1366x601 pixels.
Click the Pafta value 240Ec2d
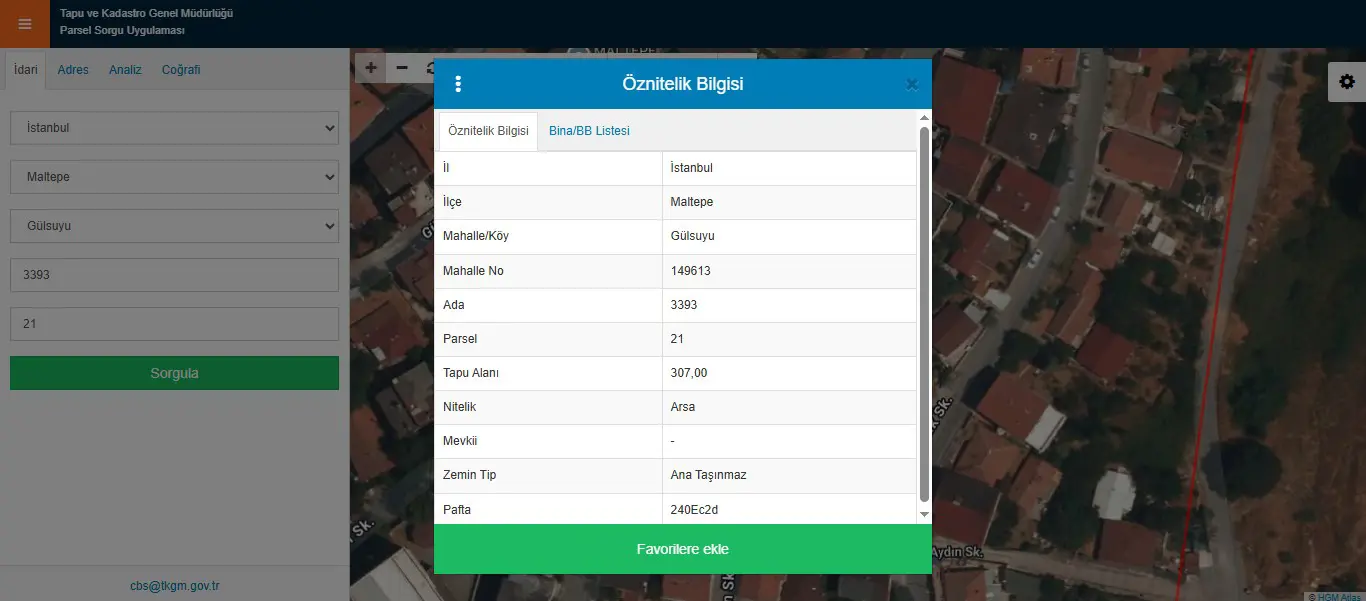694,509
